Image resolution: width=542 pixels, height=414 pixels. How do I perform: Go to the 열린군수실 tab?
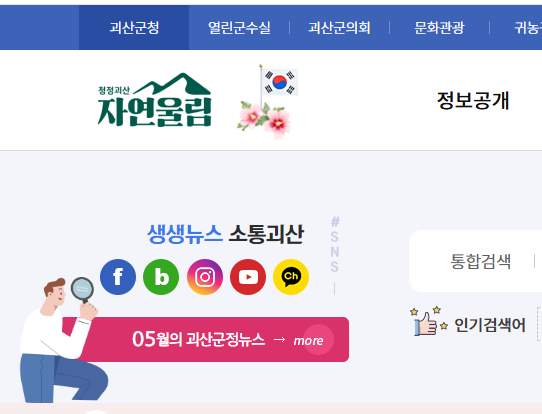coord(239,28)
